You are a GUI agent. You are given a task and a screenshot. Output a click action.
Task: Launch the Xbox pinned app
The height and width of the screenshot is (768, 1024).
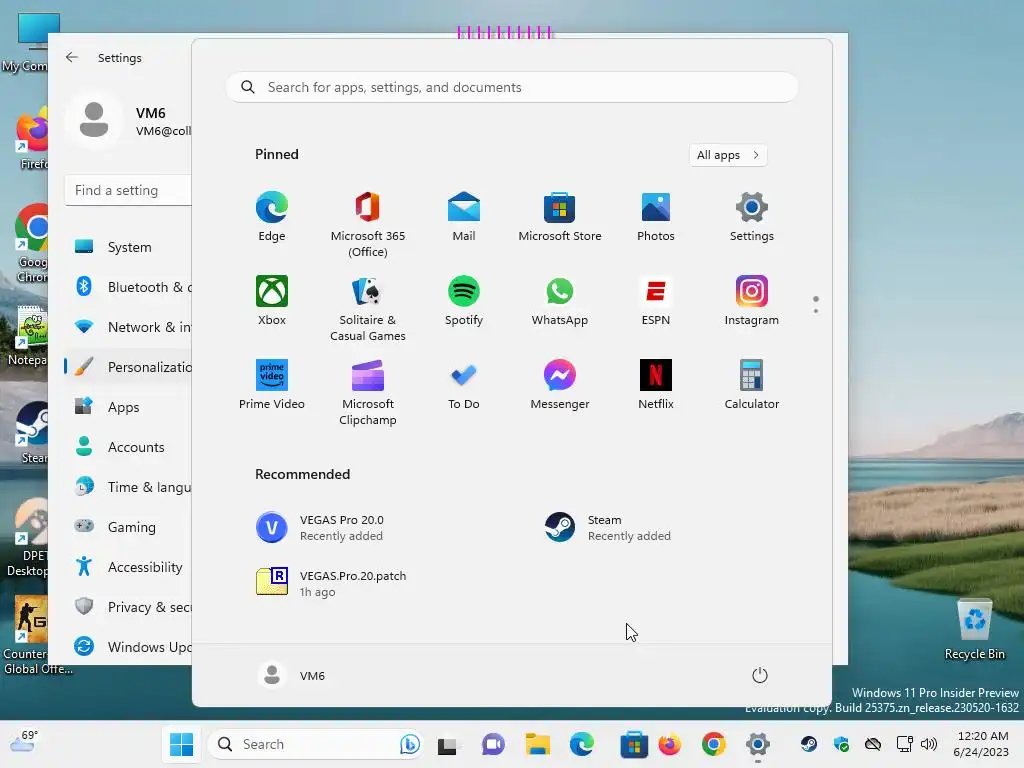pyautogui.click(x=272, y=301)
